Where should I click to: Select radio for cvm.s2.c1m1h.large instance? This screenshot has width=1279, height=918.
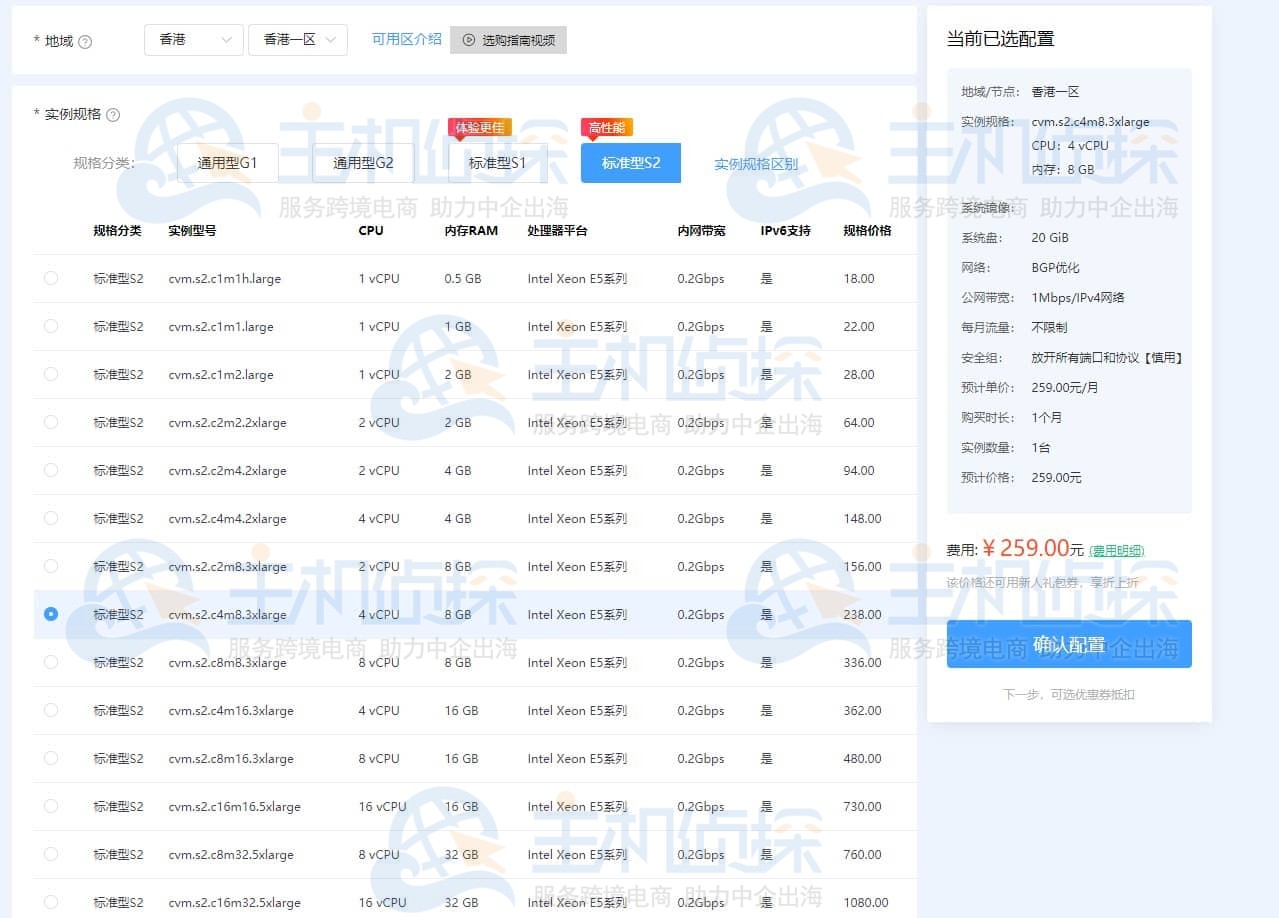coord(51,278)
